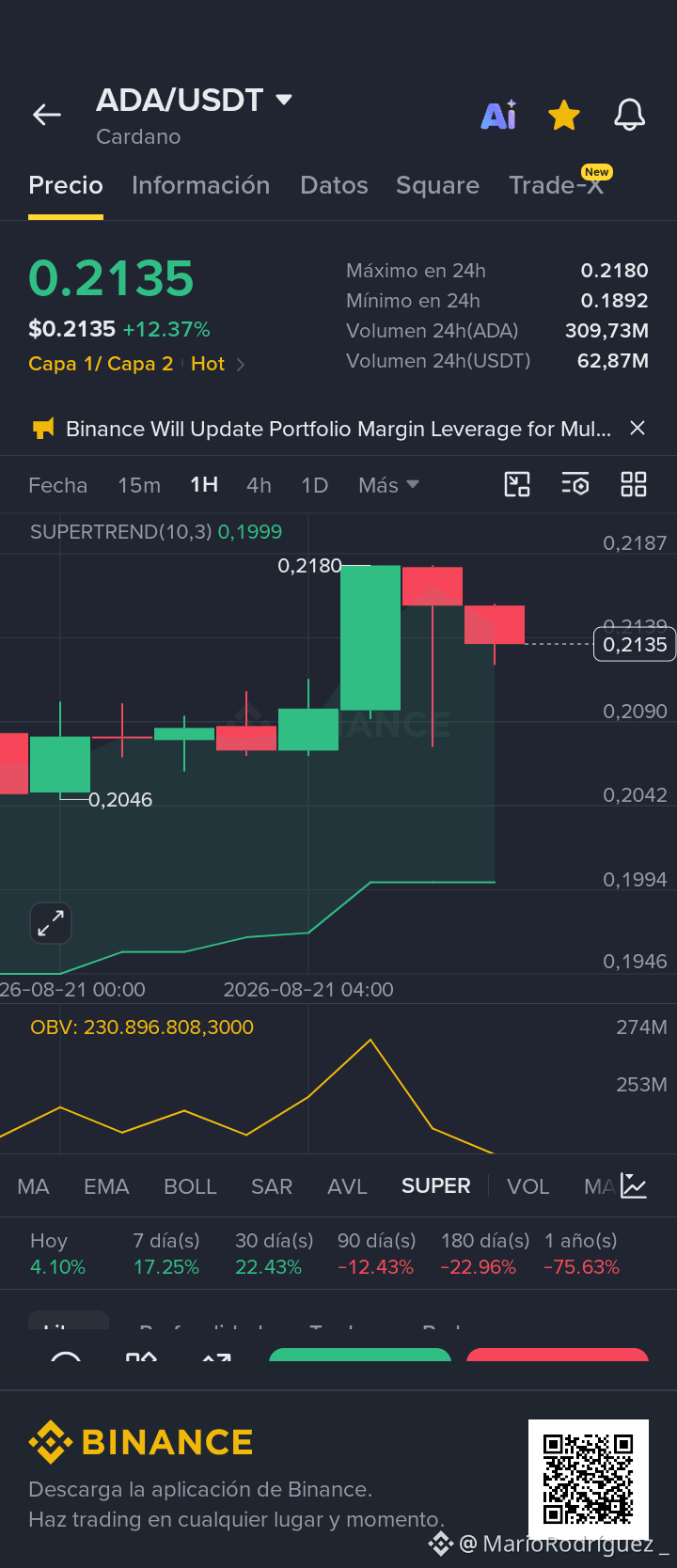The width and height of the screenshot is (677, 1568).
Task: Select the Hoy 4.10% performance
Action: coord(57,1254)
